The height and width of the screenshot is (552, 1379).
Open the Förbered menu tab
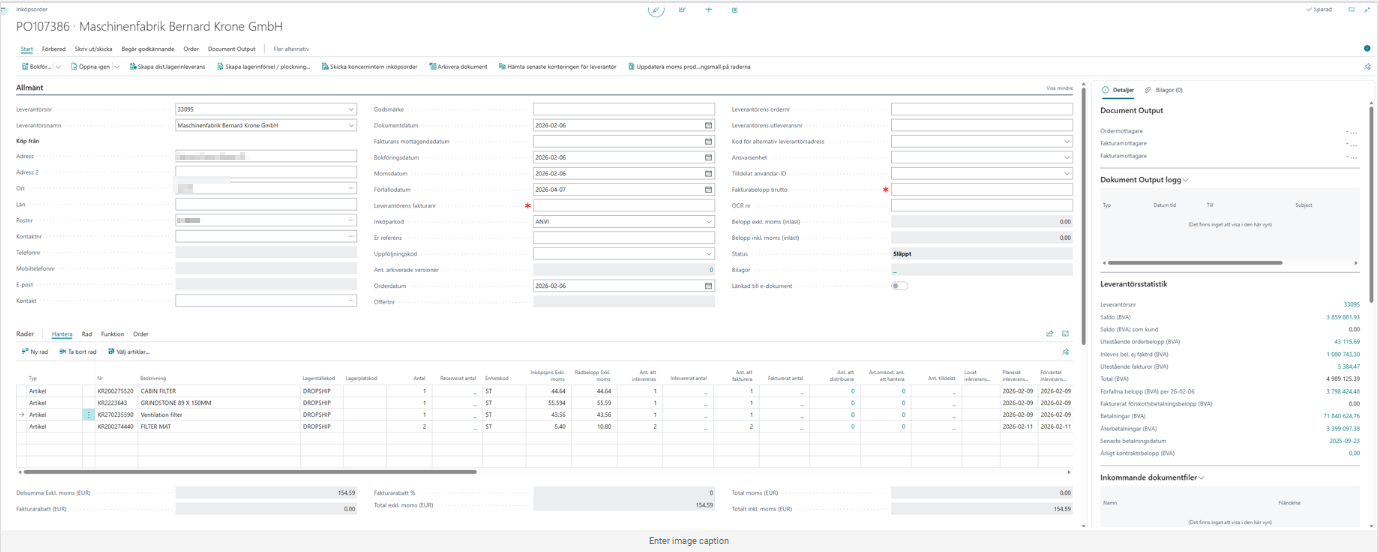[54, 49]
